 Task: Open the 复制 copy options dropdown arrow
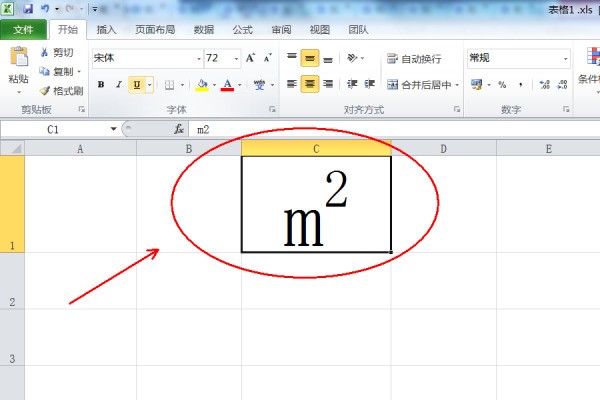tap(79, 72)
